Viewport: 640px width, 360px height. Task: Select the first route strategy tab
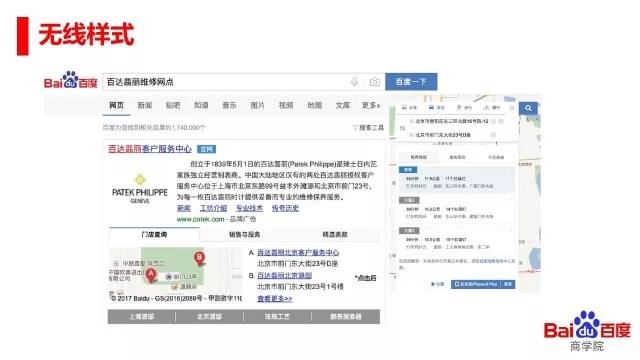pos(418,157)
